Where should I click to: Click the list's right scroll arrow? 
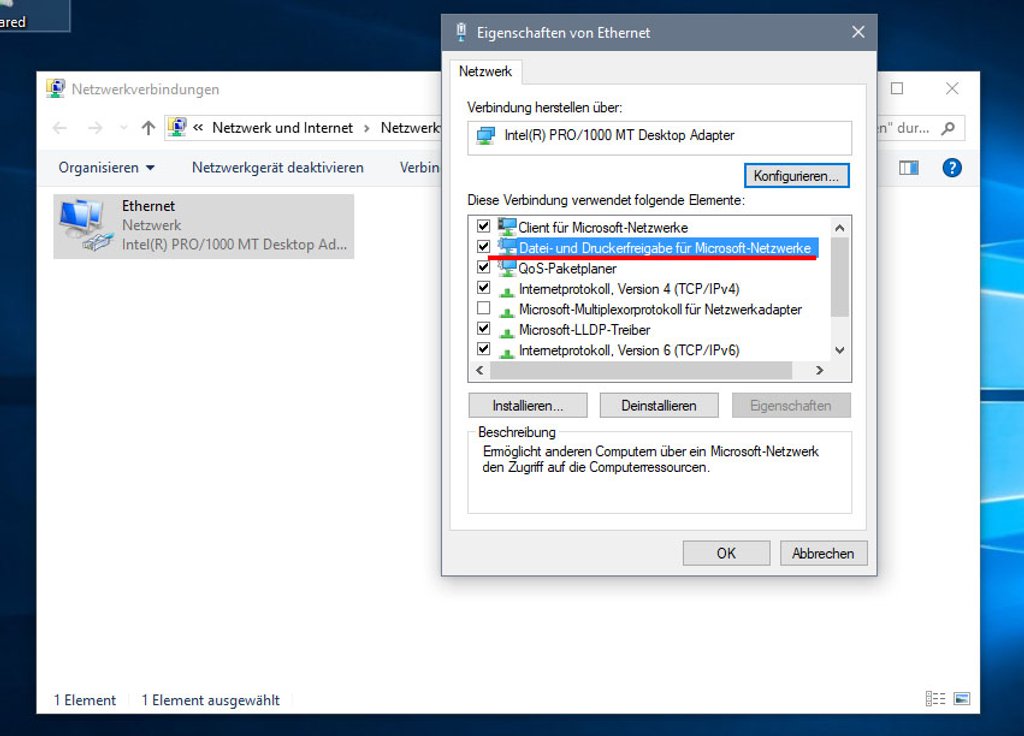click(820, 370)
